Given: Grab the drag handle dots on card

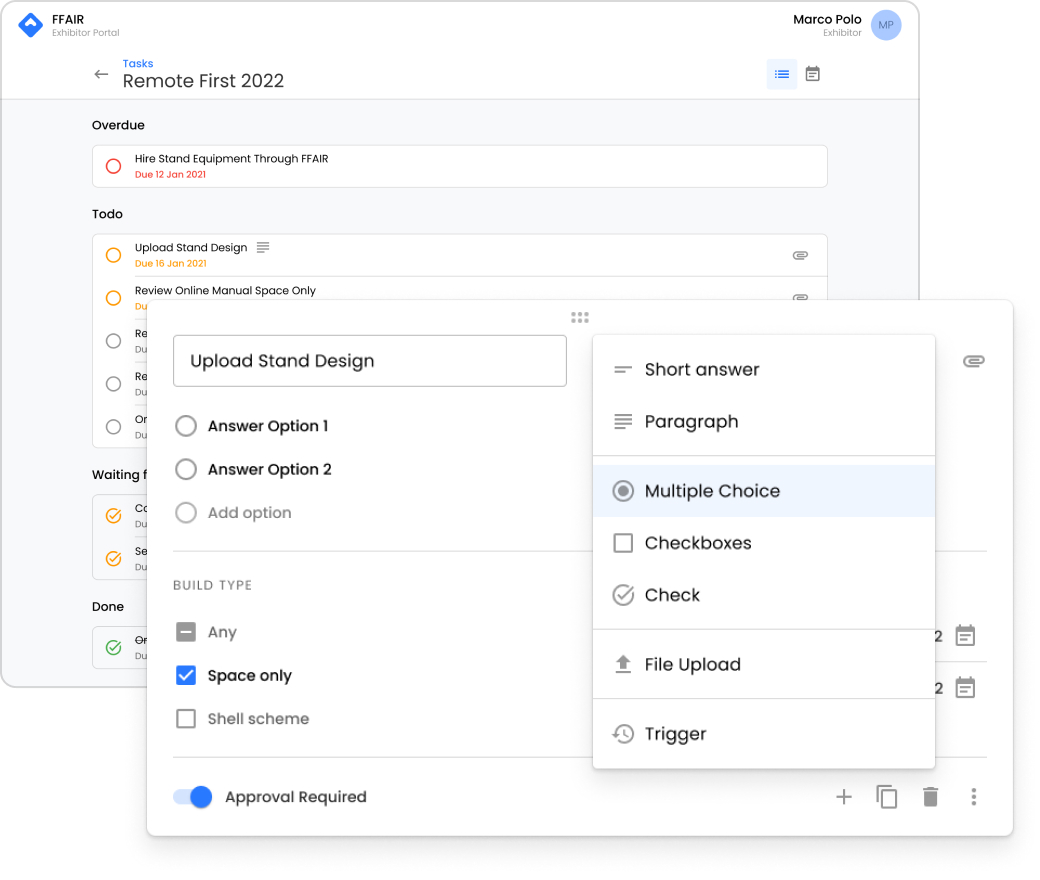Looking at the screenshot, I should point(580,318).
